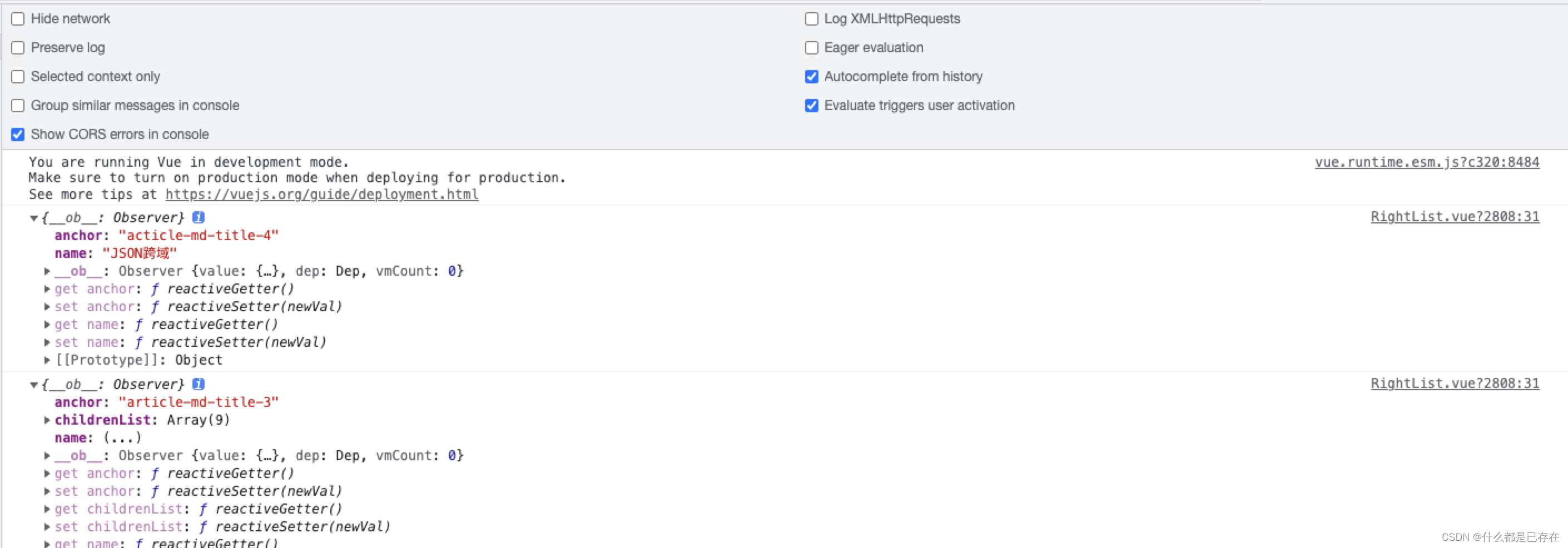Open vue.runtime.esm.js?c320:8484 source link
This screenshot has height=548, width=1568.
point(1427,162)
